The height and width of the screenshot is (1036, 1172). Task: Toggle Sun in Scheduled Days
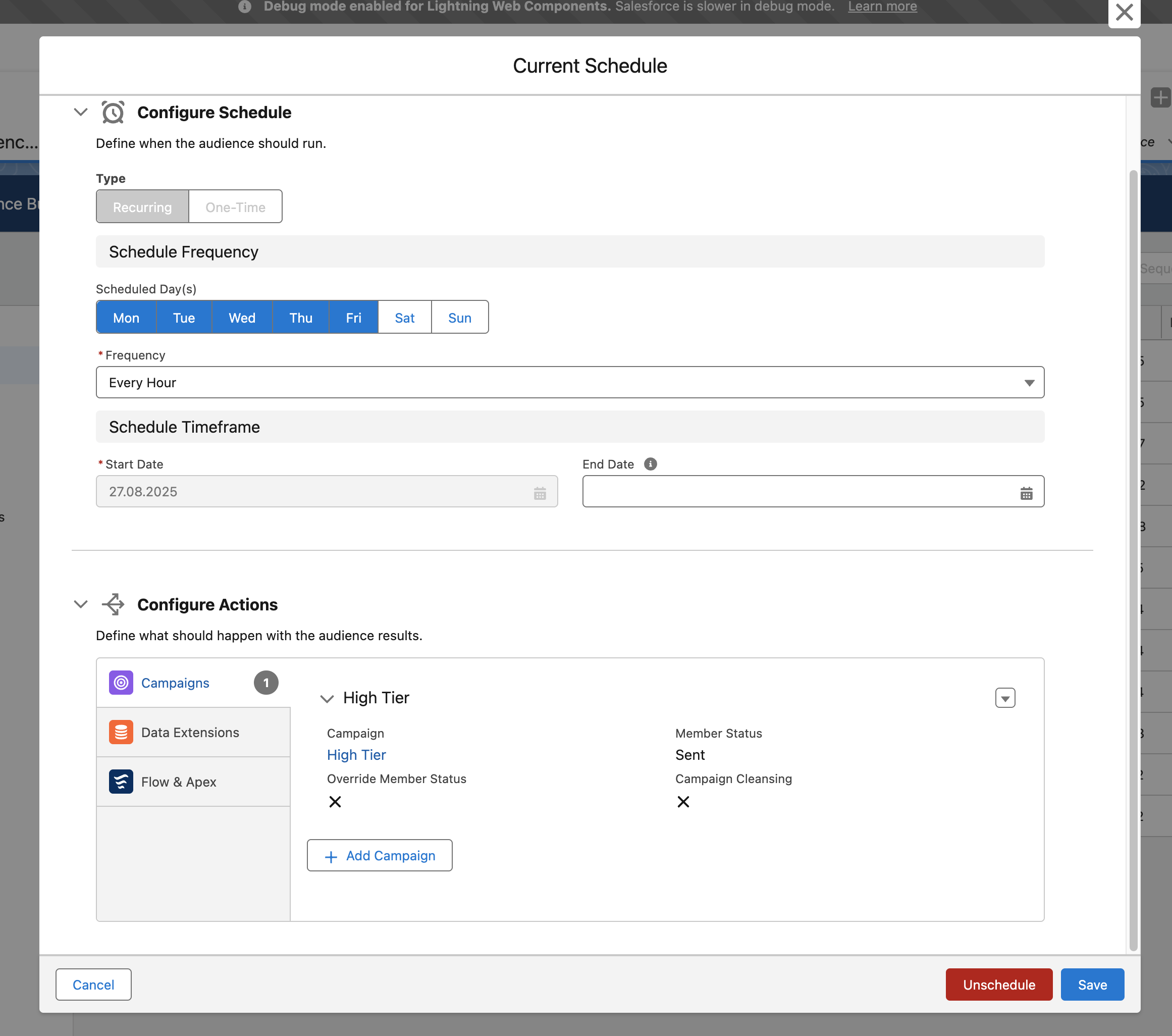pos(459,318)
